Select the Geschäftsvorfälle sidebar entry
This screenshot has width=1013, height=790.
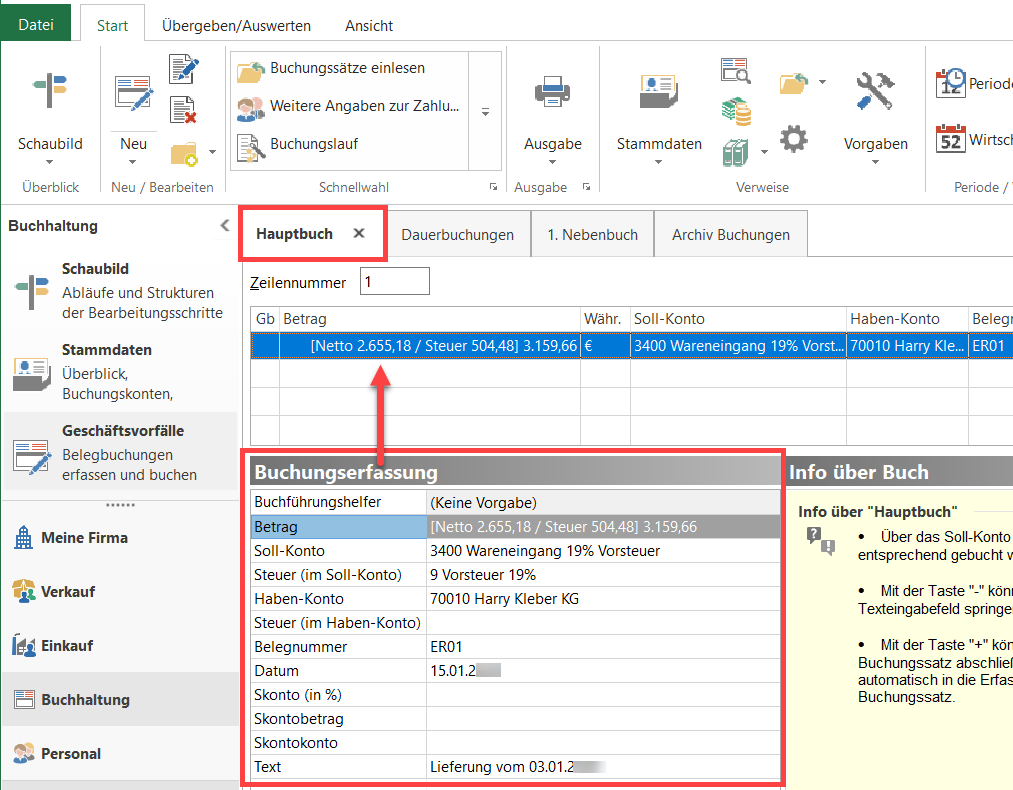[120, 453]
